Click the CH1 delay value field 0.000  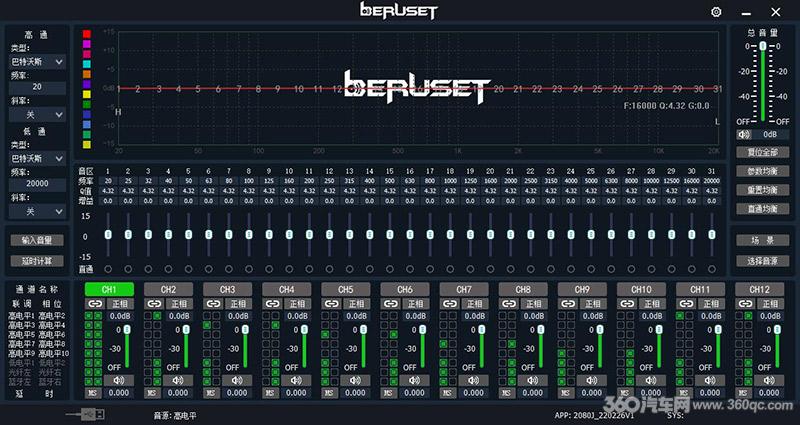click(x=119, y=393)
